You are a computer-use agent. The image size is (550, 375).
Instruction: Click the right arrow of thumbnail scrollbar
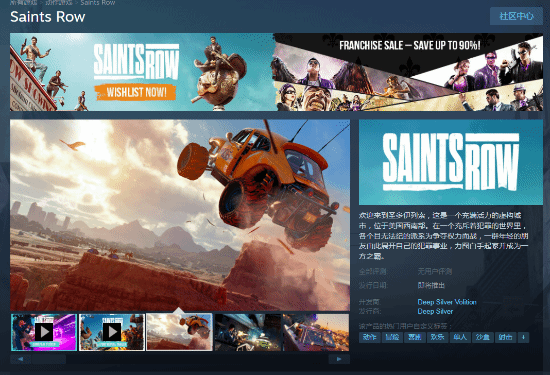pyautogui.click(x=339, y=359)
